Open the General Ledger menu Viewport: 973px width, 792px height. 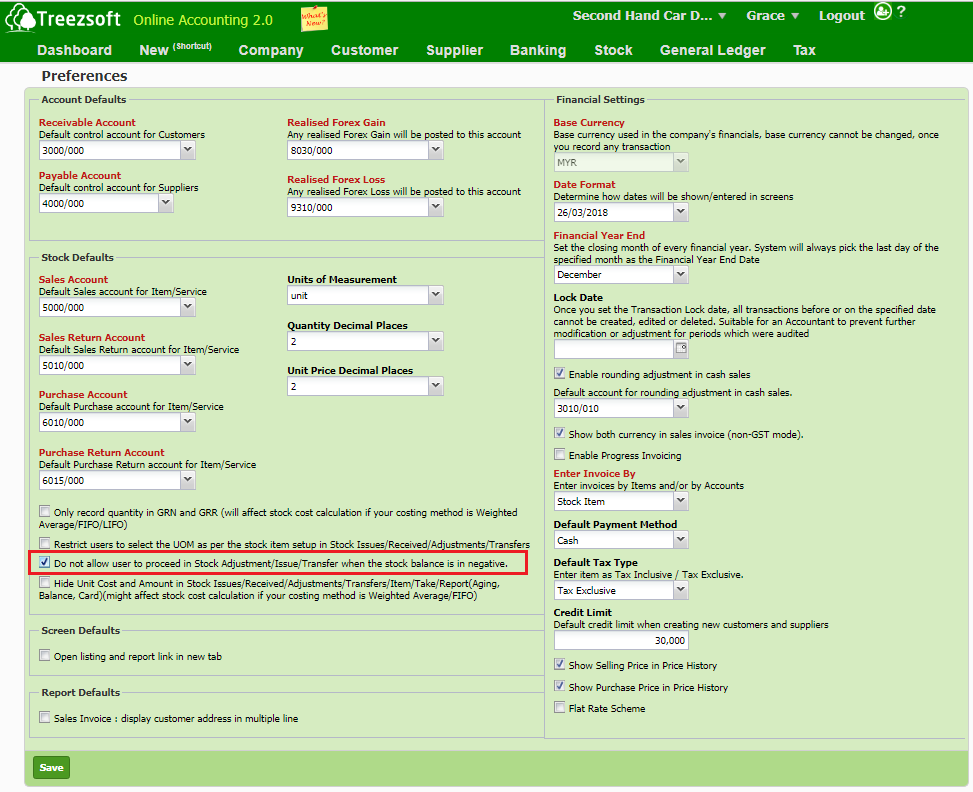click(712, 50)
